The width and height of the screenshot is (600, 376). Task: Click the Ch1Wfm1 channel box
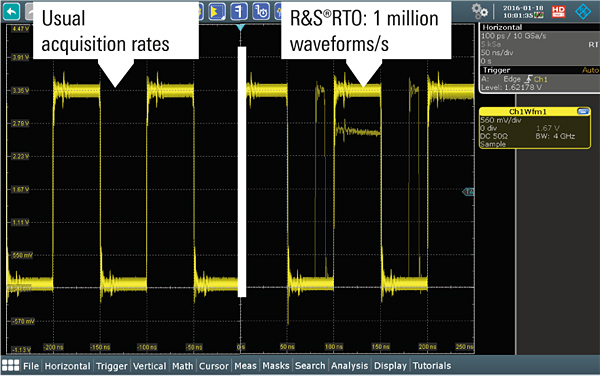tap(535, 128)
